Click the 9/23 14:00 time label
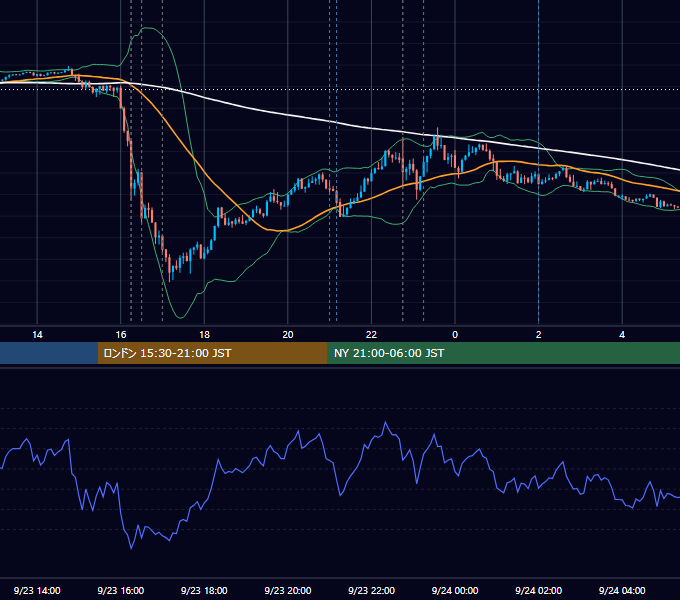The height and width of the screenshot is (600, 680). (x=37, y=590)
